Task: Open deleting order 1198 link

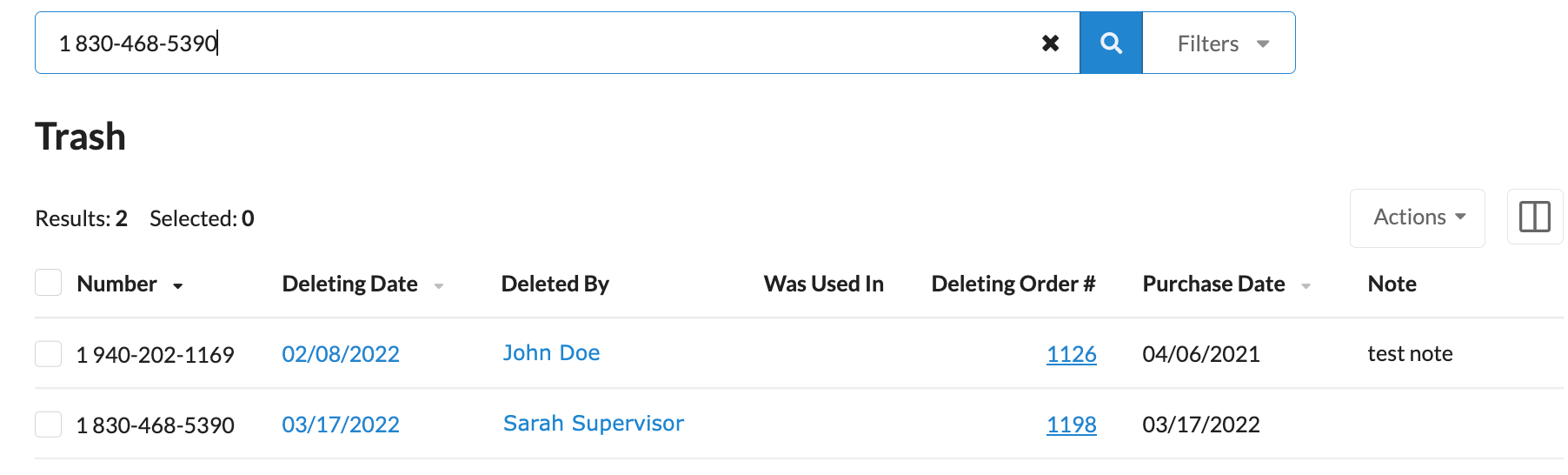Action: point(1071,425)
